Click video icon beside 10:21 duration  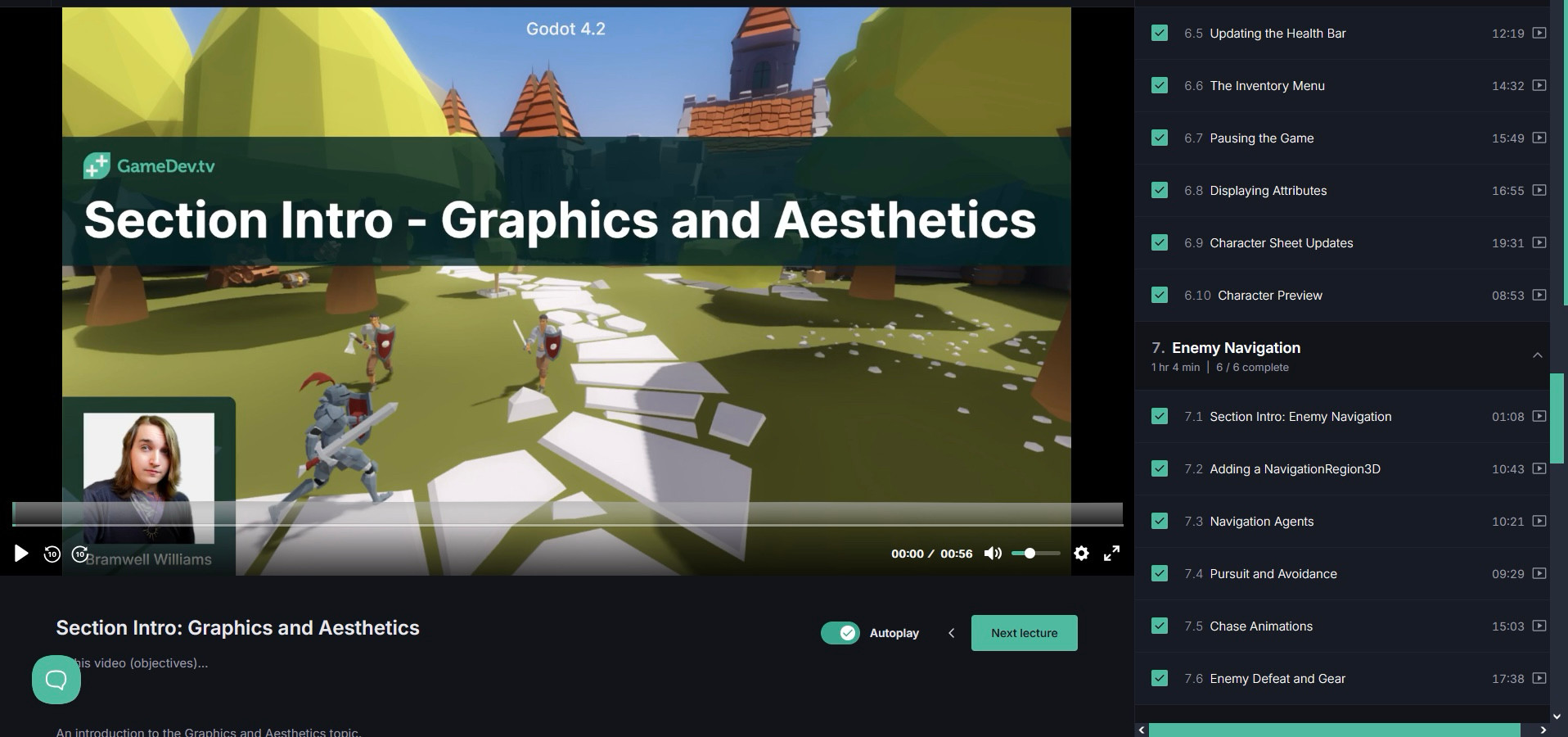point(1539,521)
